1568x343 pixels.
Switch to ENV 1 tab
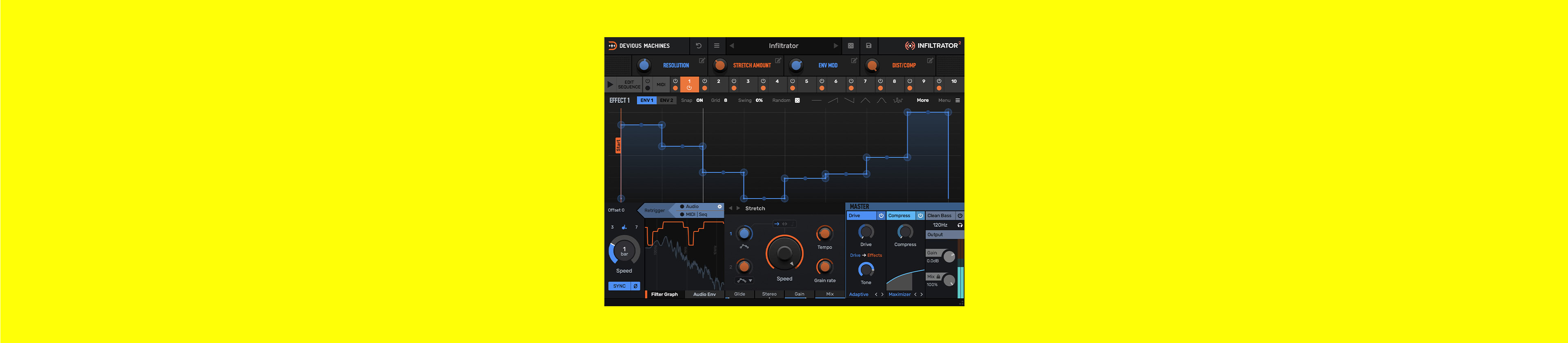coord(646,100)
